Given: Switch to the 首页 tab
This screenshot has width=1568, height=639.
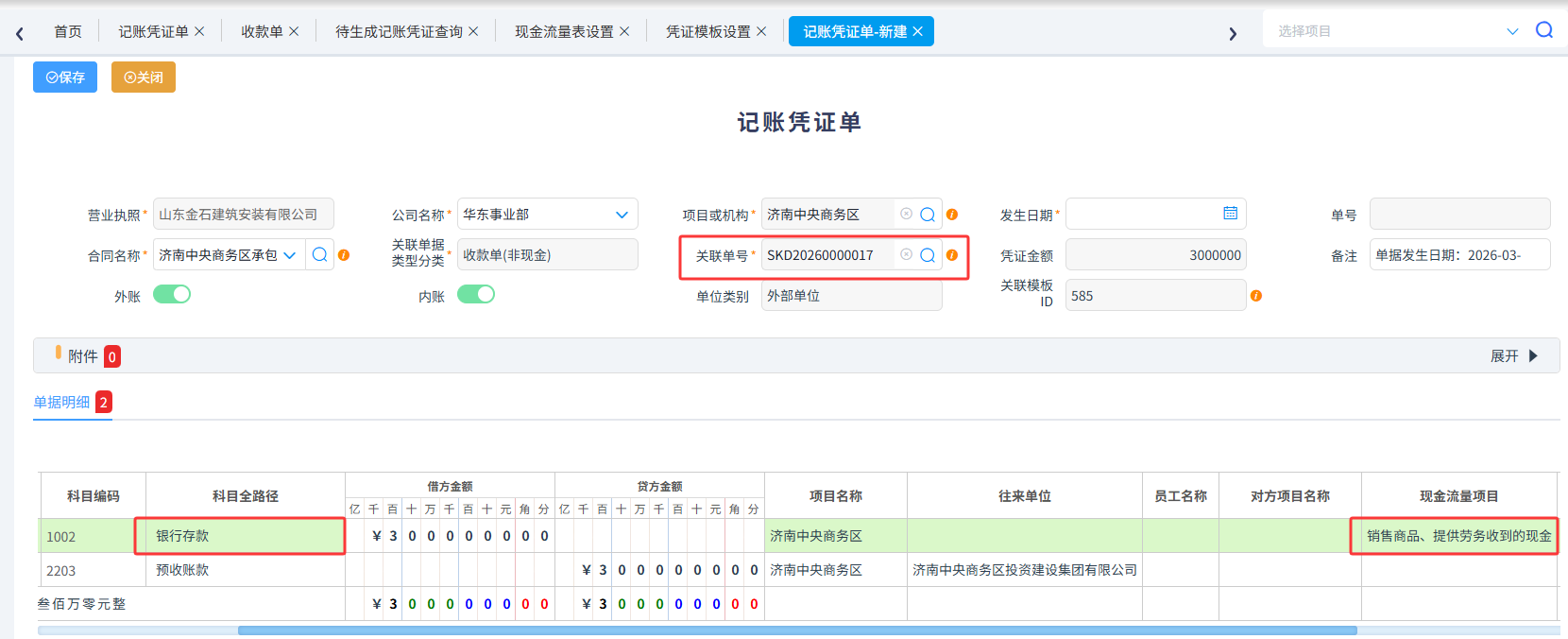Looking at the screenshot, I should [x=68, y=31].
